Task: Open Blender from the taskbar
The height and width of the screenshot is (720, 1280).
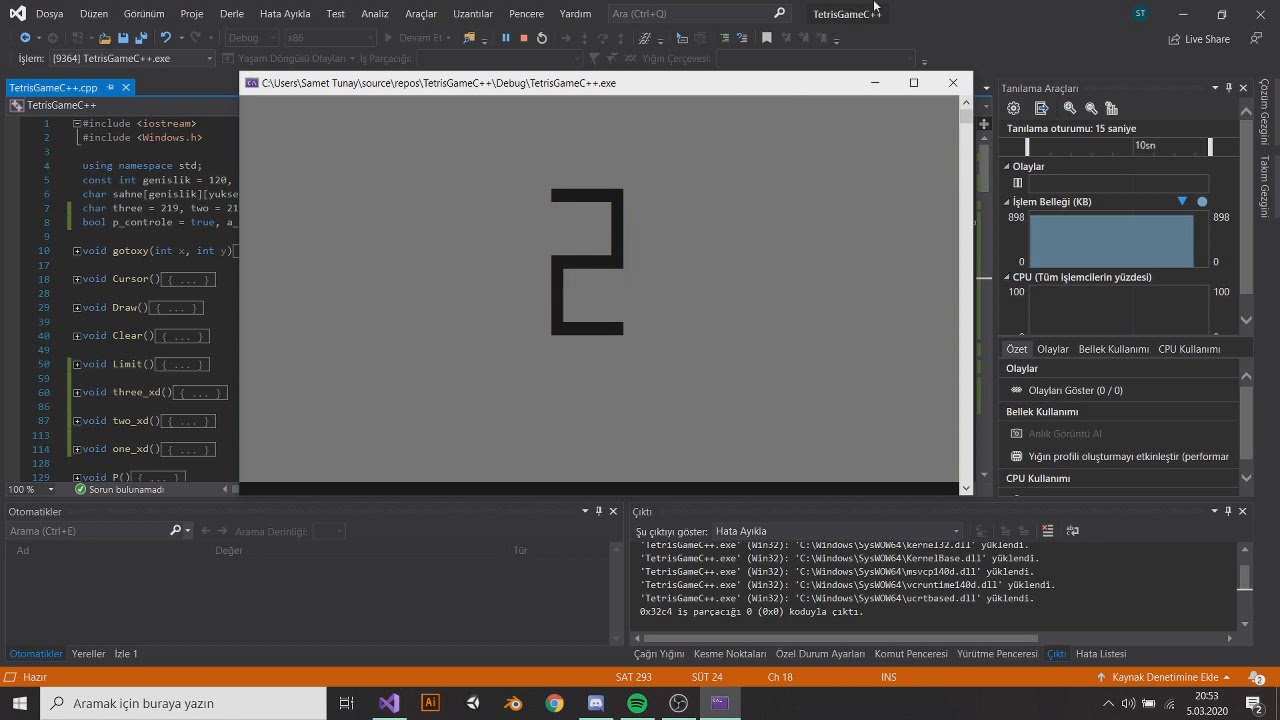Action: coord(513,703)
